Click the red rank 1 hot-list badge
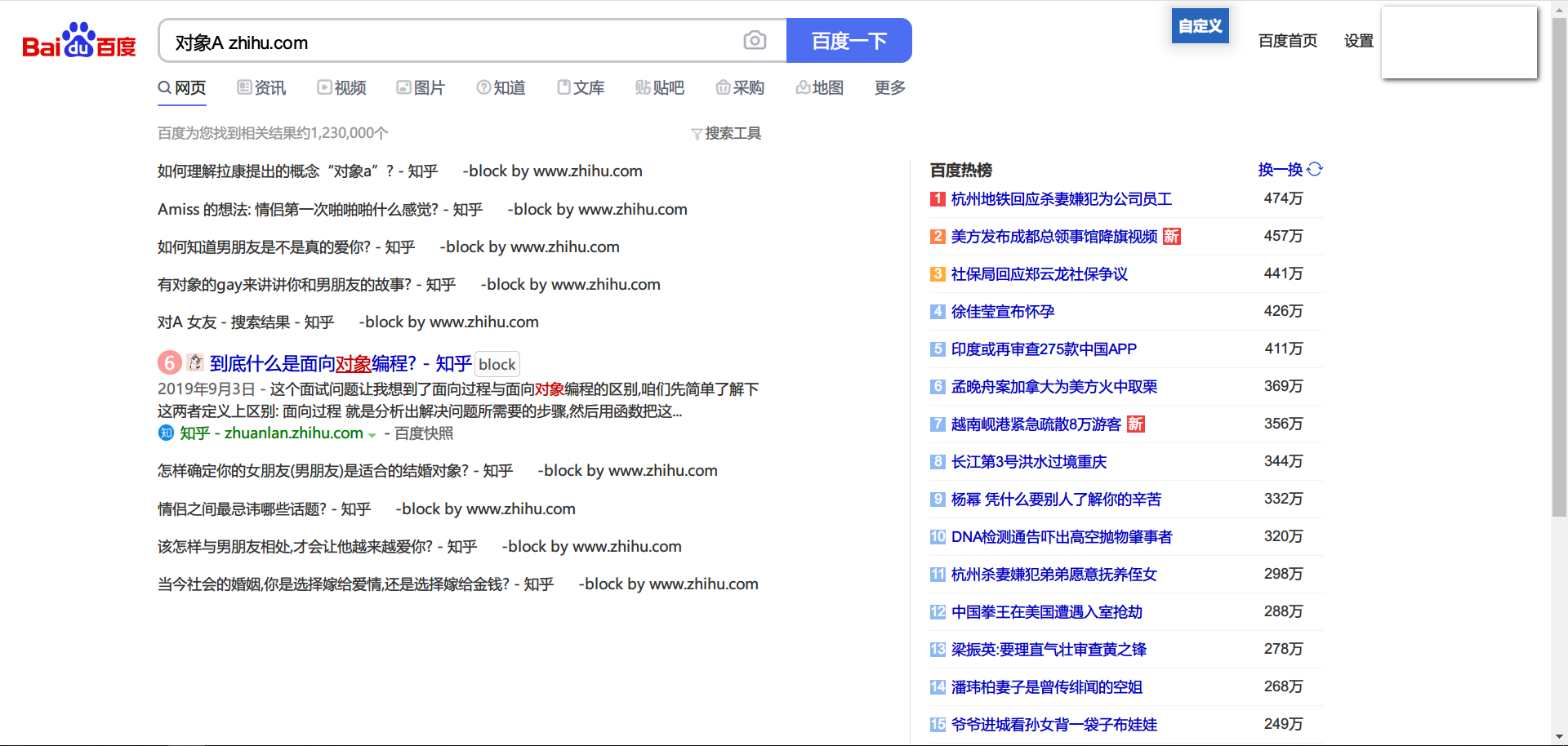The image size is (1568, 746). point(938,199)
